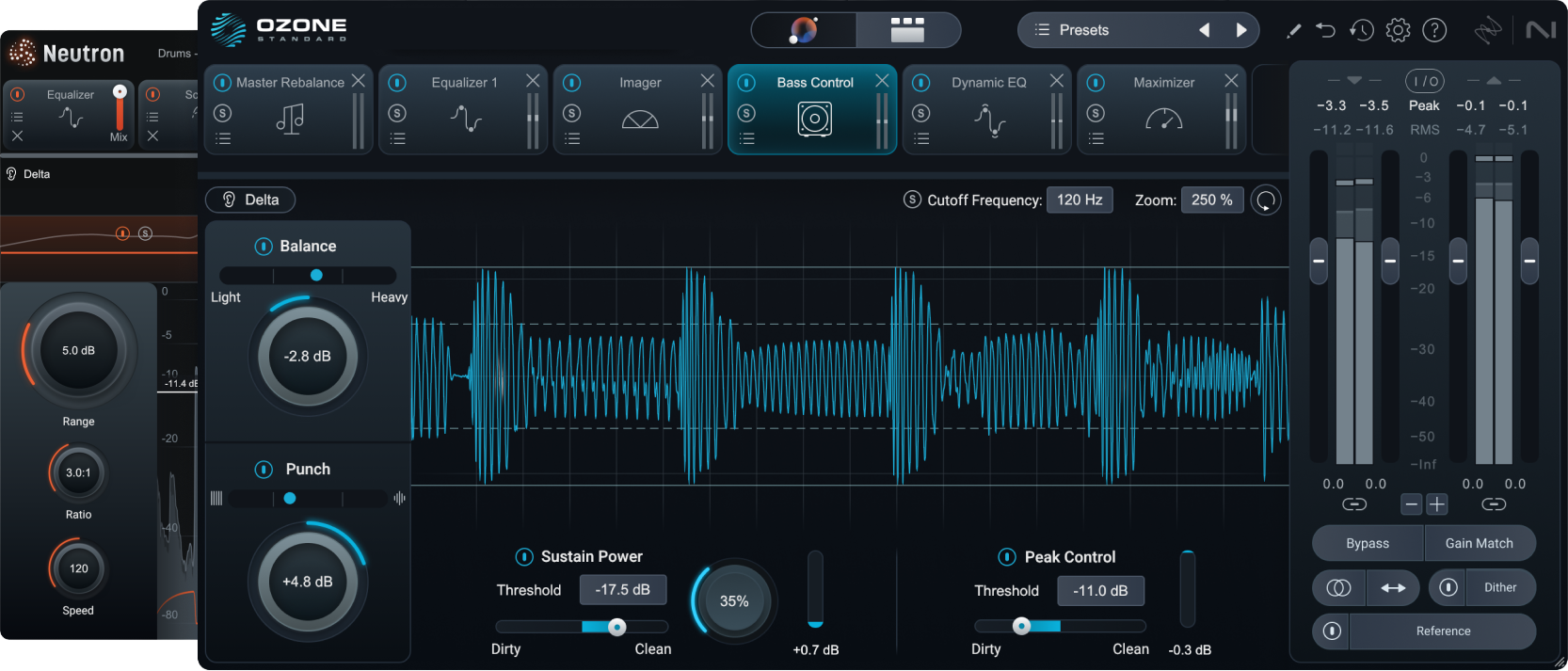Select the Dynamic EQ module
1568x671 pixels.
[987, 109]
